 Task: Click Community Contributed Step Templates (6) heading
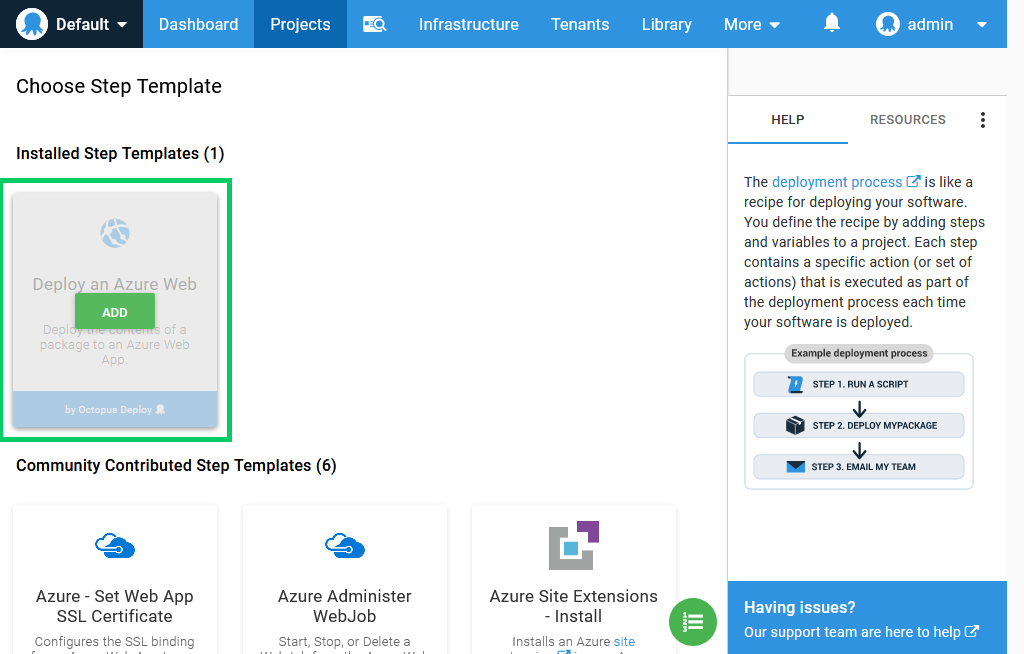176,465
